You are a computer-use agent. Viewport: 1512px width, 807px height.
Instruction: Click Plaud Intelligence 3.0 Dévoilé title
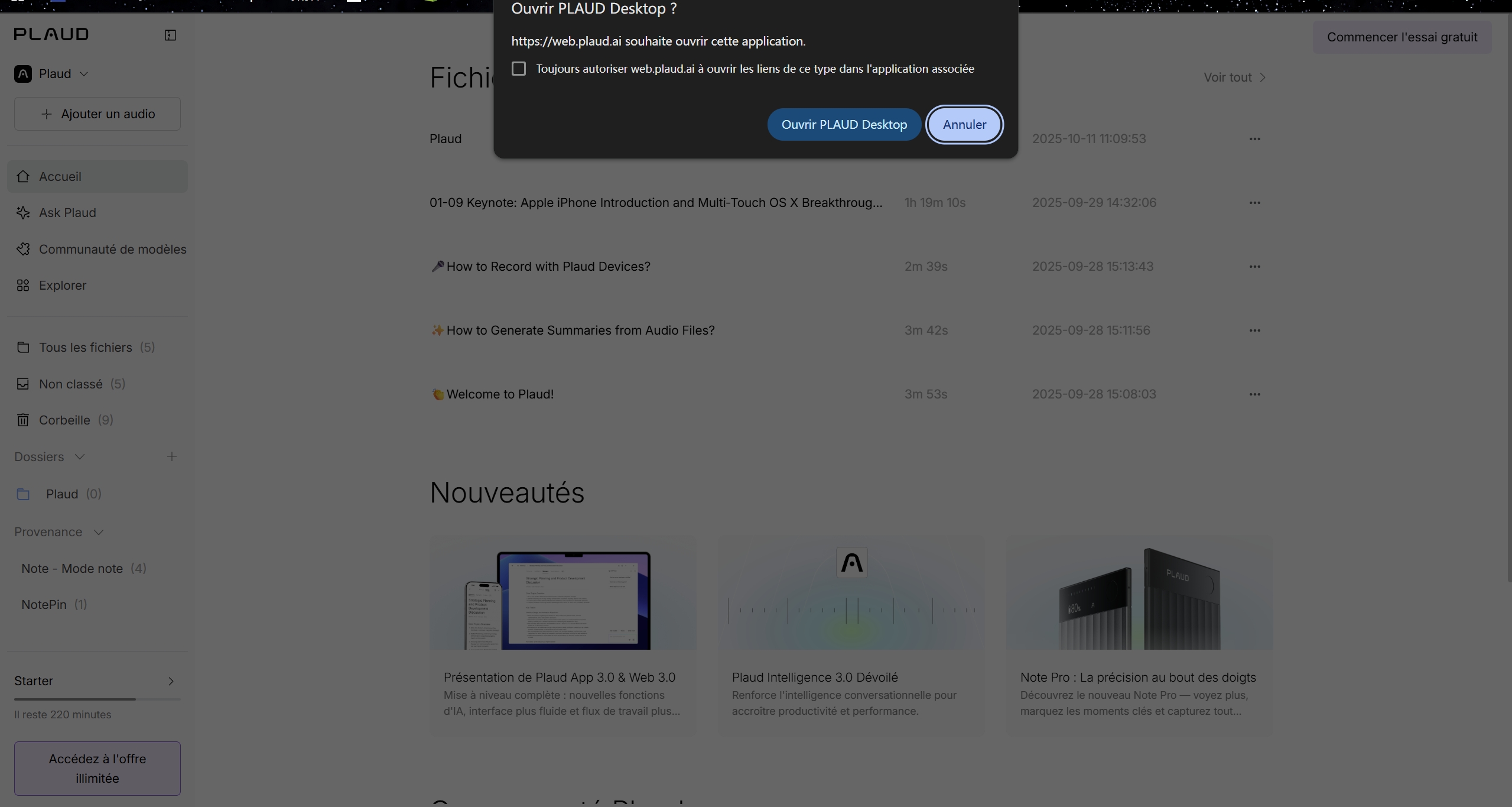pos(815,678)
